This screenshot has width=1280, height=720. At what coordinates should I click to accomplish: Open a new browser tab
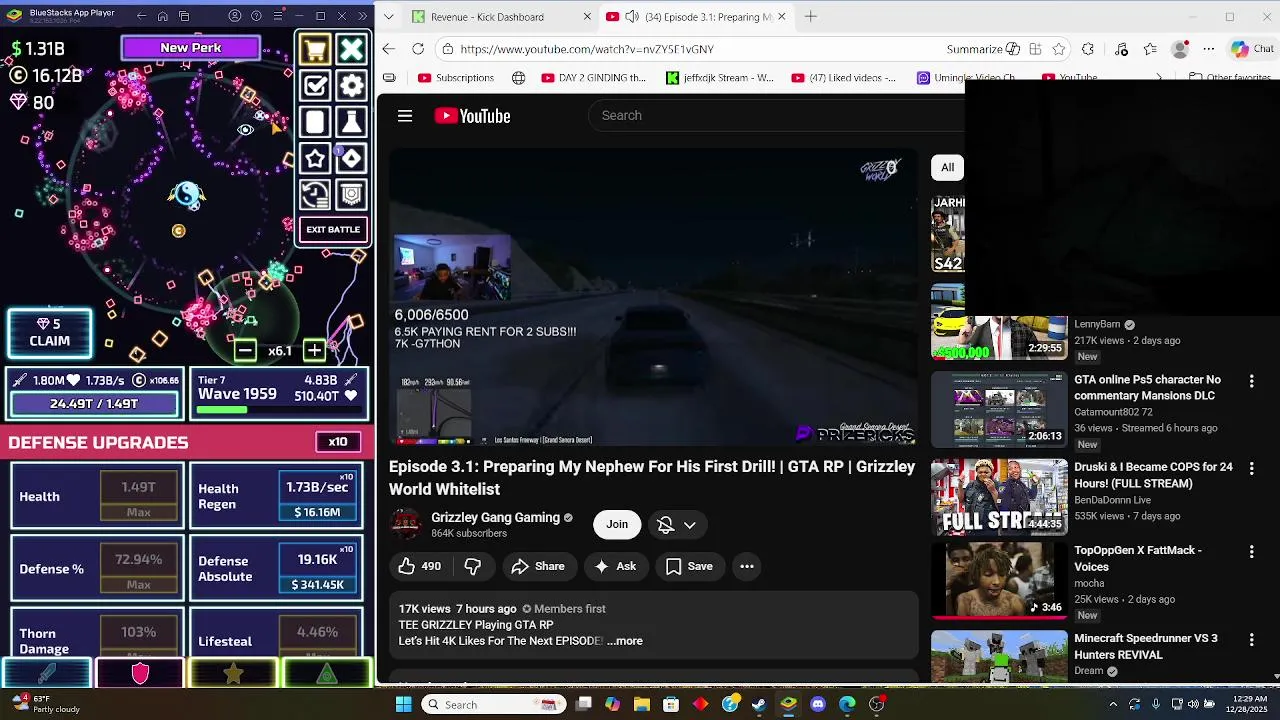[811, 16]
